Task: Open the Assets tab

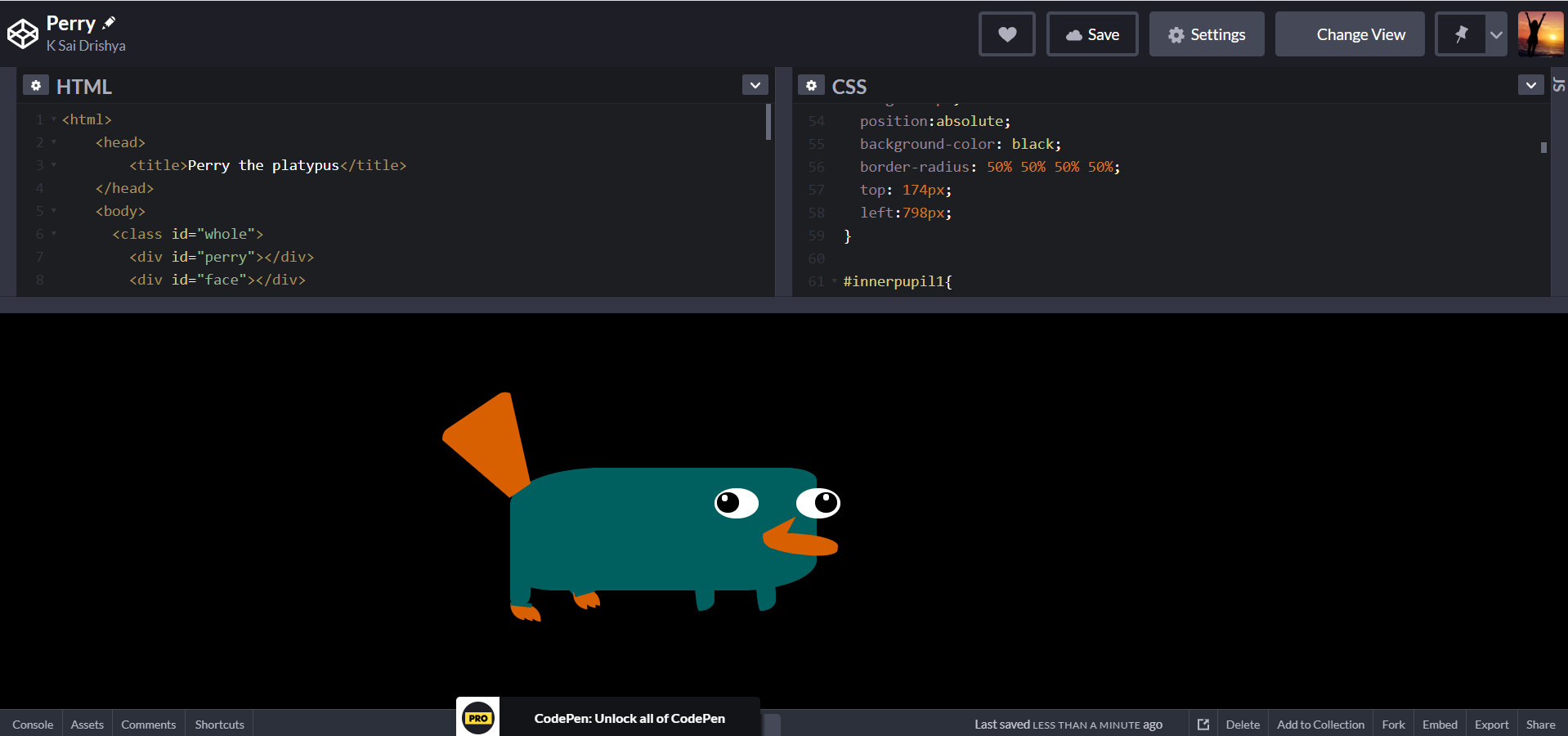Action: [x=86, y=724]
